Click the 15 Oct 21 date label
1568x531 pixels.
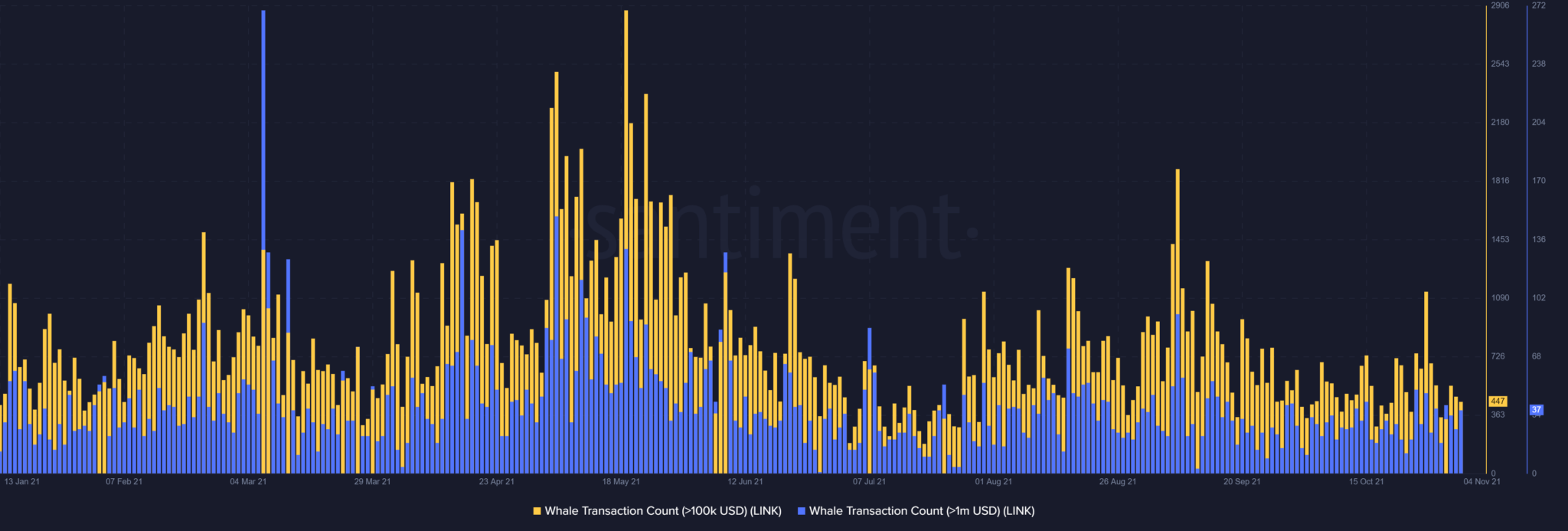click(x=1366, y=482)
